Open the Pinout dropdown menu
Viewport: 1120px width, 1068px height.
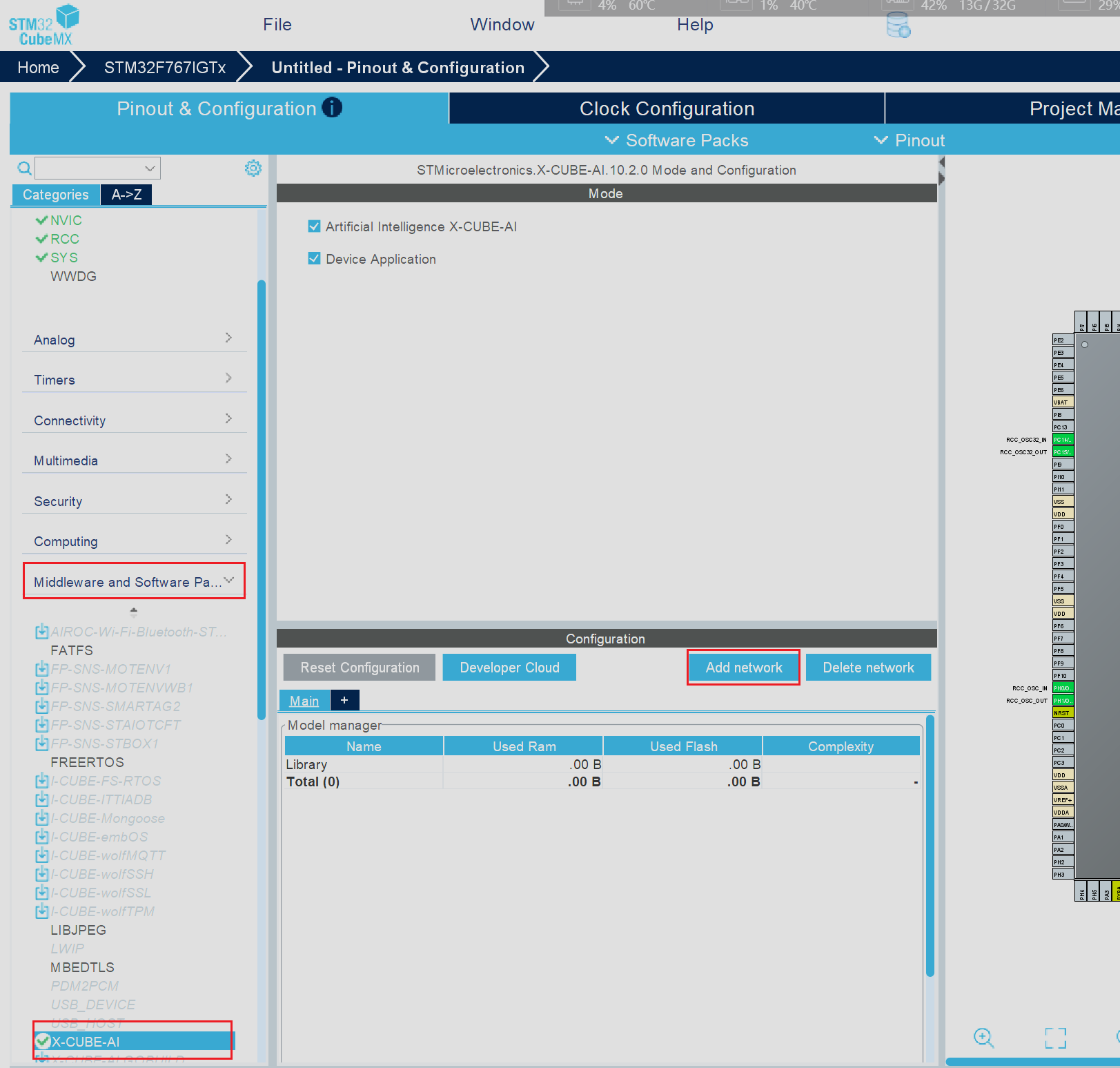910,140
